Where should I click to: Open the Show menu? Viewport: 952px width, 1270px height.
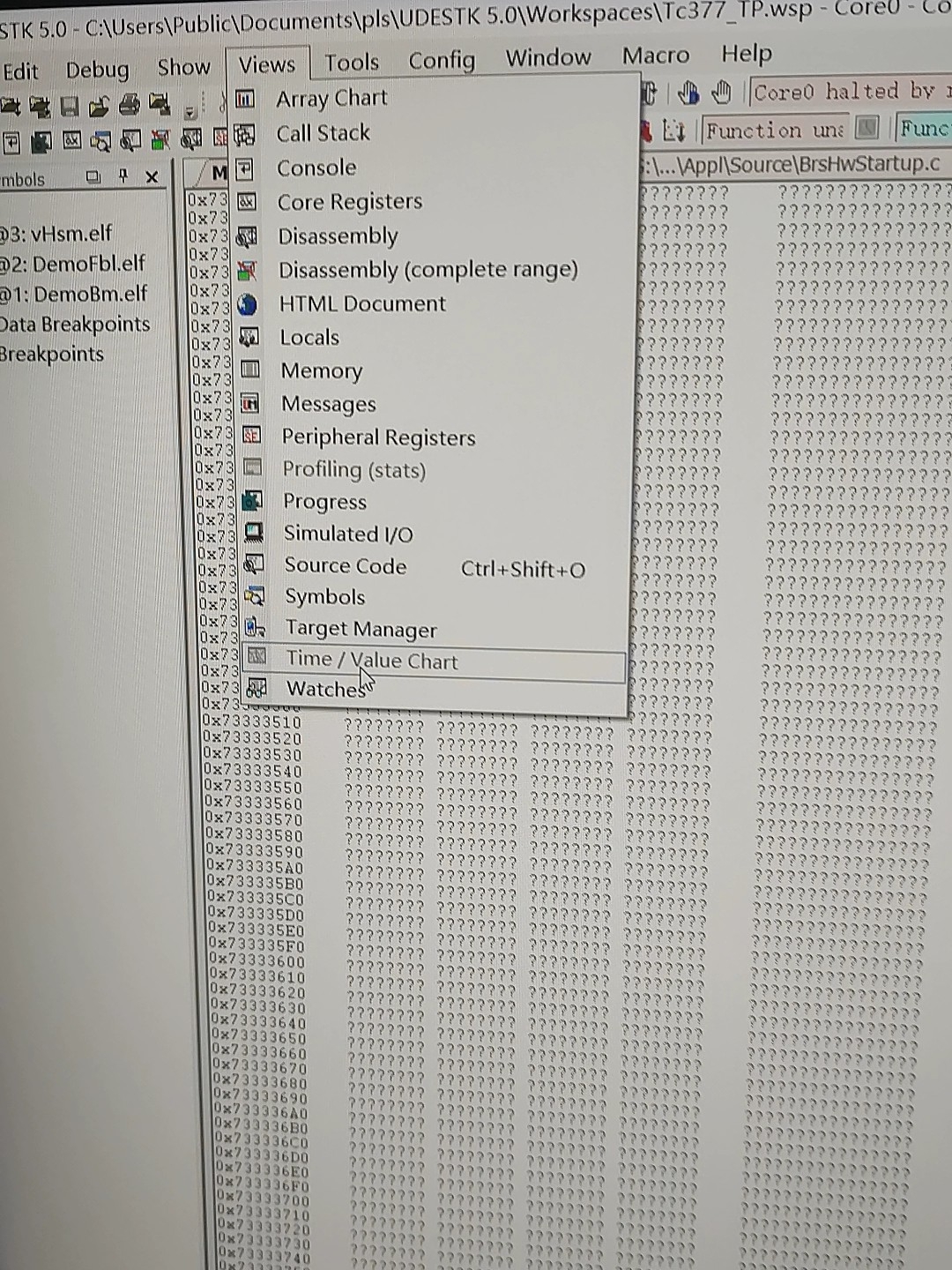[183, 68]
